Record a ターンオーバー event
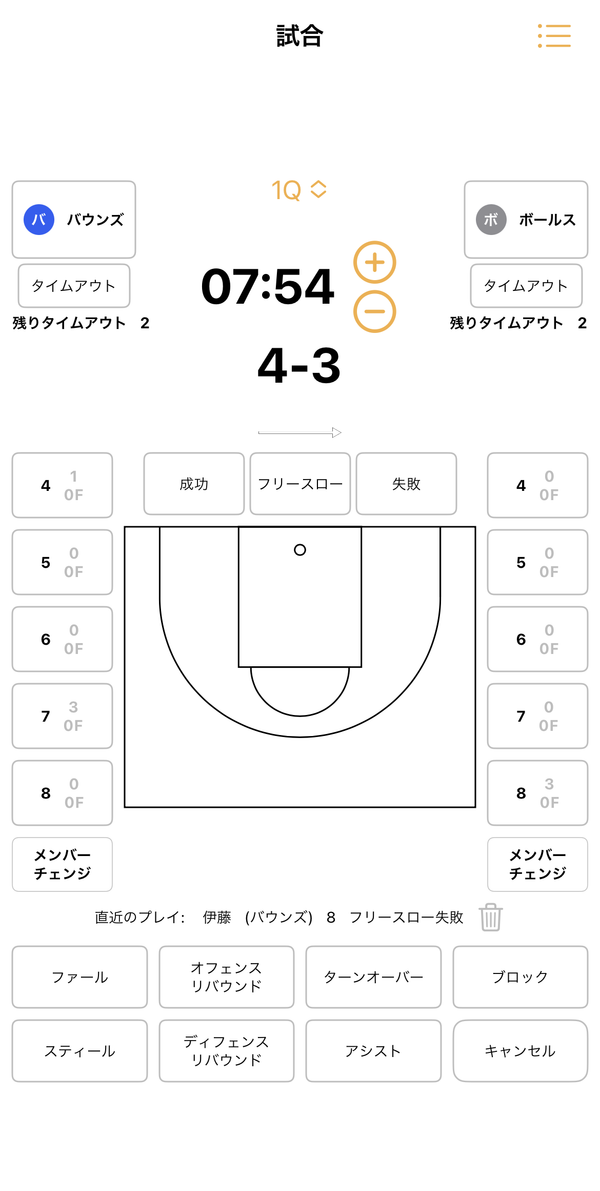This screenshot has height=1191, width=600. (x=374, y=977)
